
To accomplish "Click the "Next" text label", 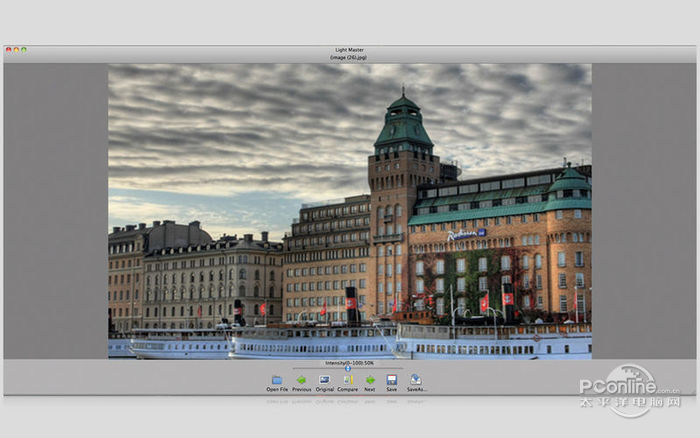I will [x=370, y=390].
